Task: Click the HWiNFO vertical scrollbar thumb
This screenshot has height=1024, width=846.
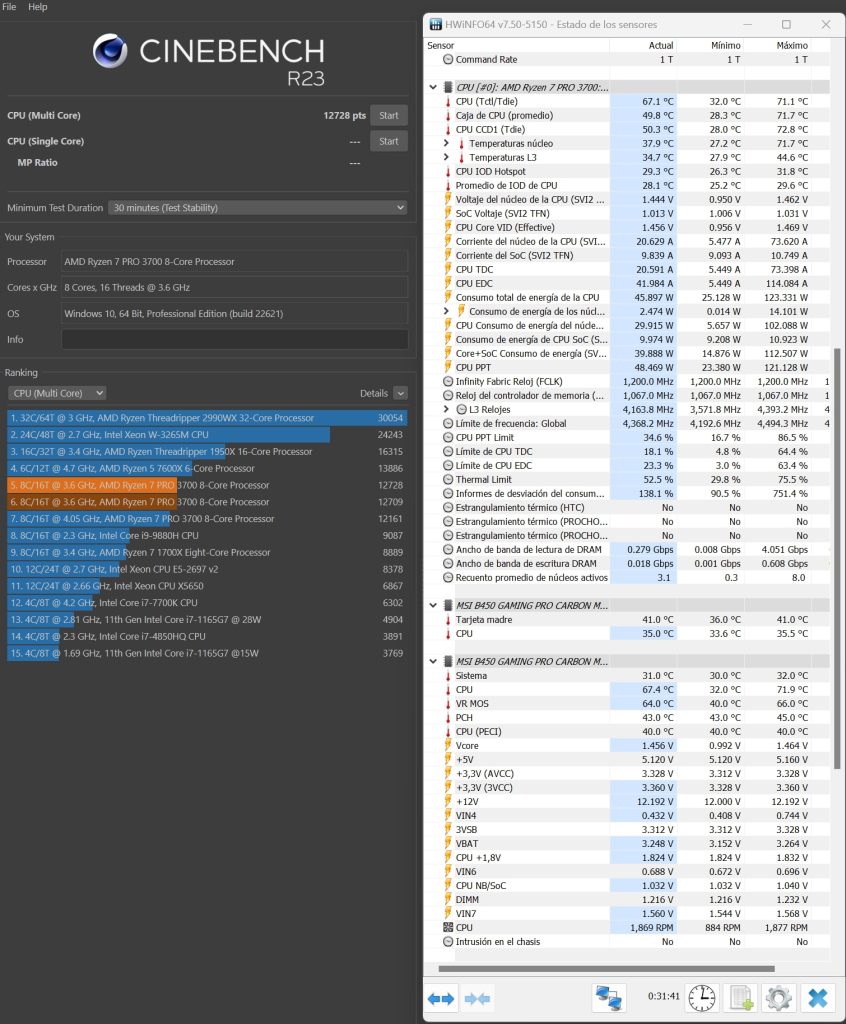Action: tap(837, 559)
